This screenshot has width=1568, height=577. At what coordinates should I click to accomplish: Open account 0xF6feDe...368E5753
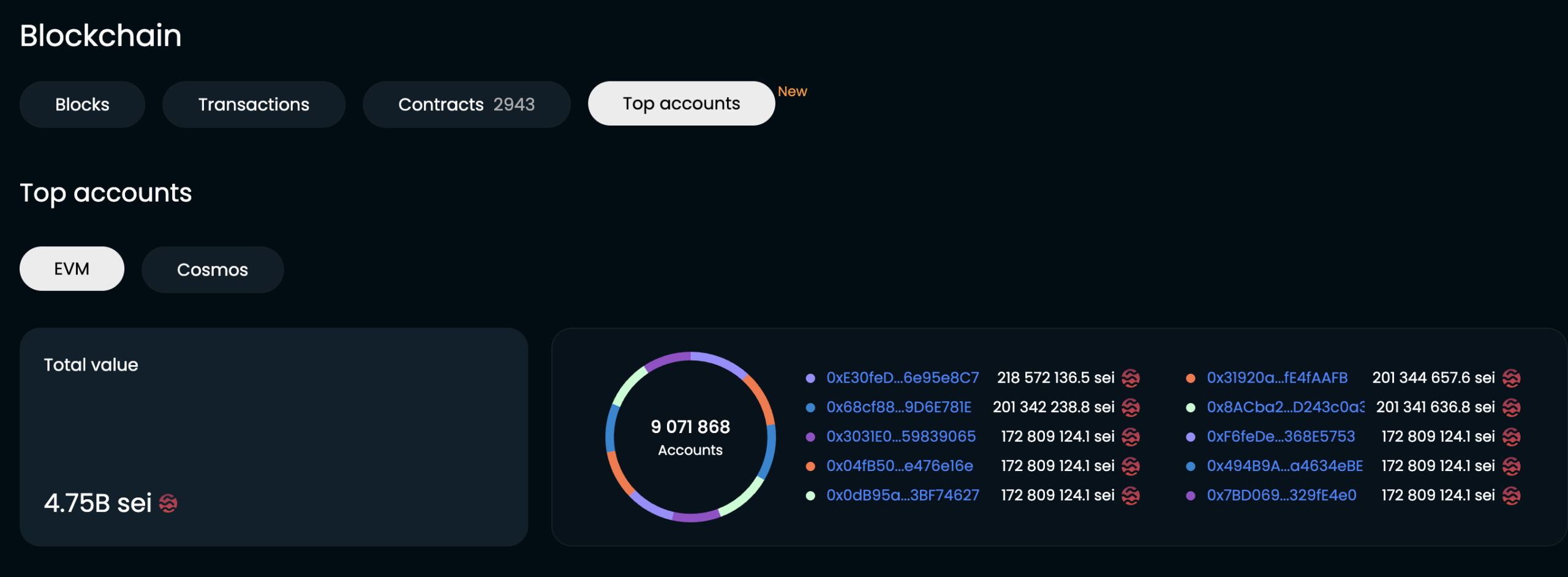tap(1281, 437)
